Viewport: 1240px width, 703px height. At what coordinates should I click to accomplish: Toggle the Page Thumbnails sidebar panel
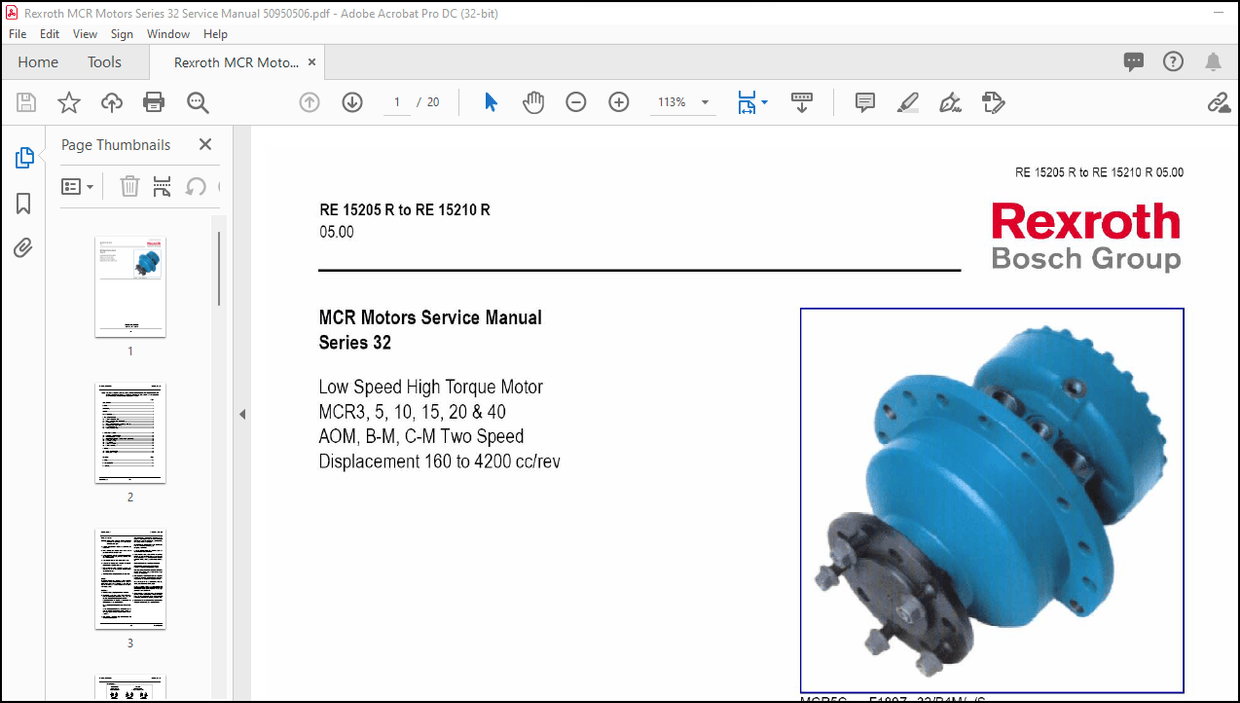pos(22,157)
